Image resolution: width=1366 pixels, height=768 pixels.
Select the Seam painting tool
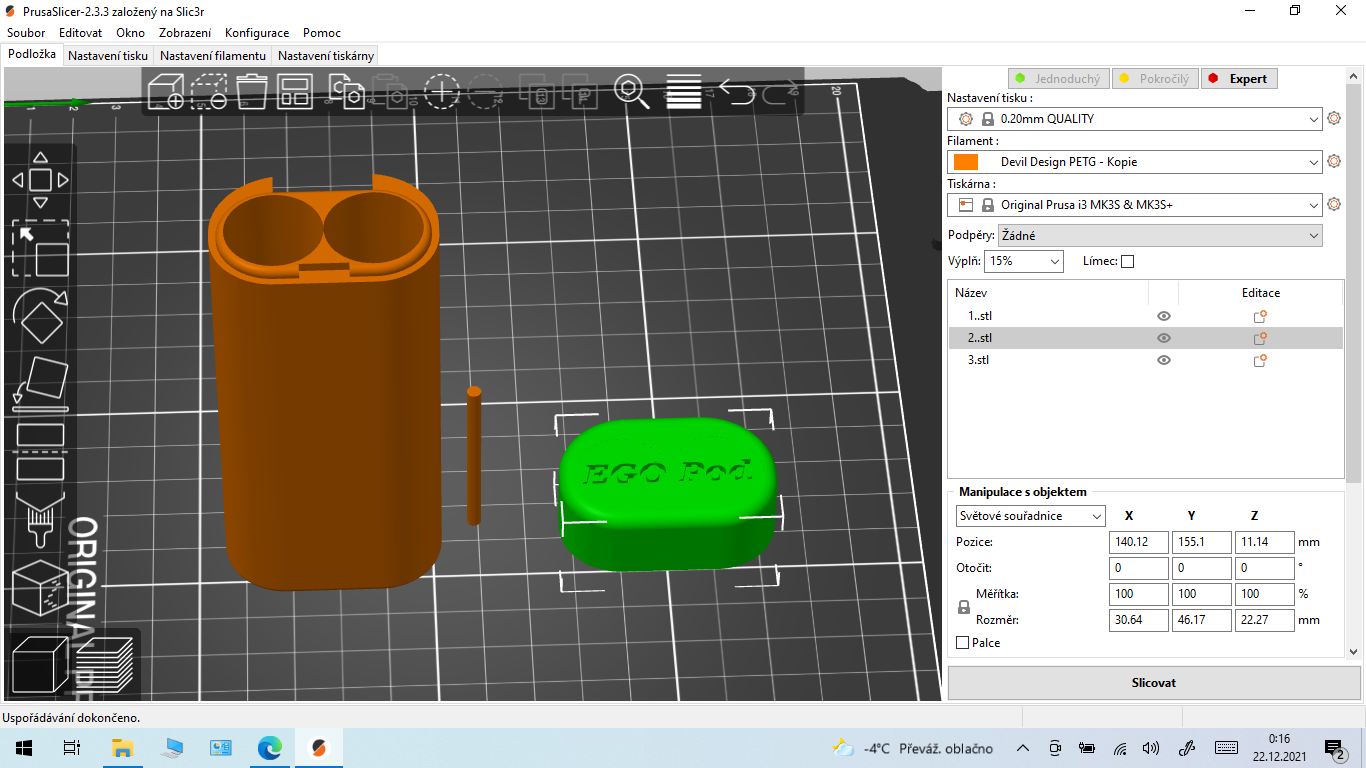point(40,586)
